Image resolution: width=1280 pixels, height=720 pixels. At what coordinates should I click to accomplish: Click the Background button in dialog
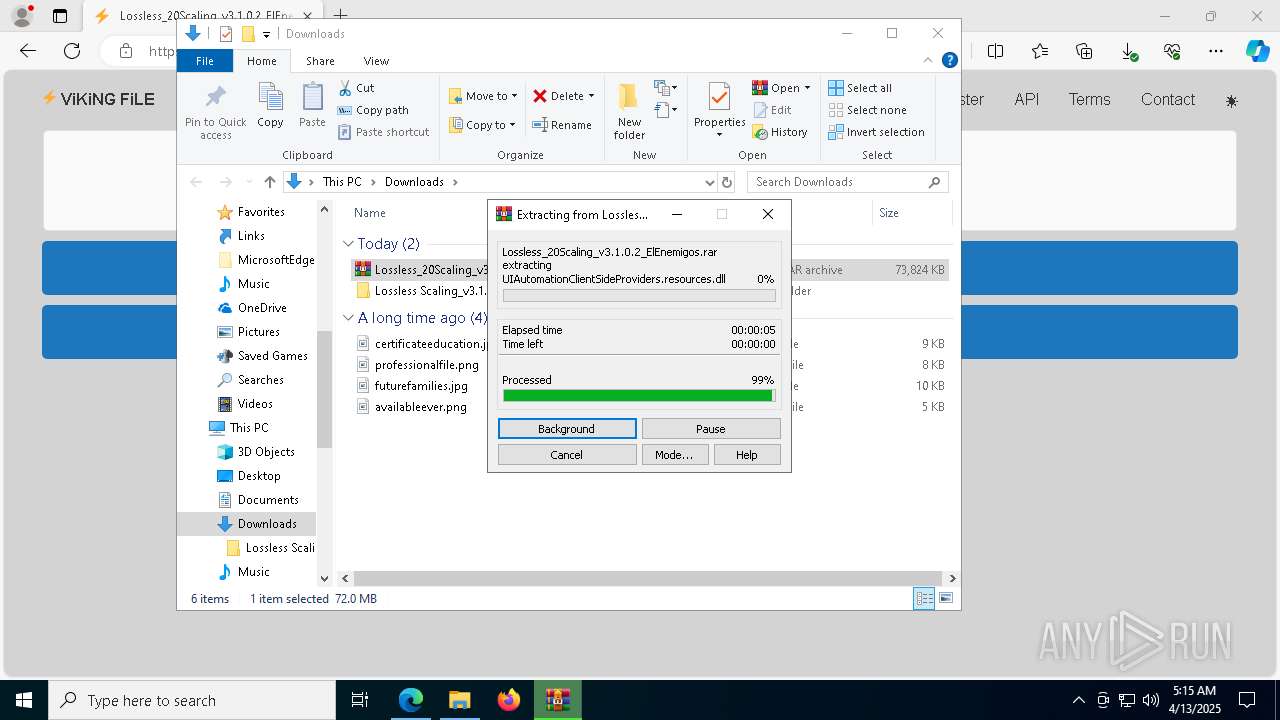566,429
